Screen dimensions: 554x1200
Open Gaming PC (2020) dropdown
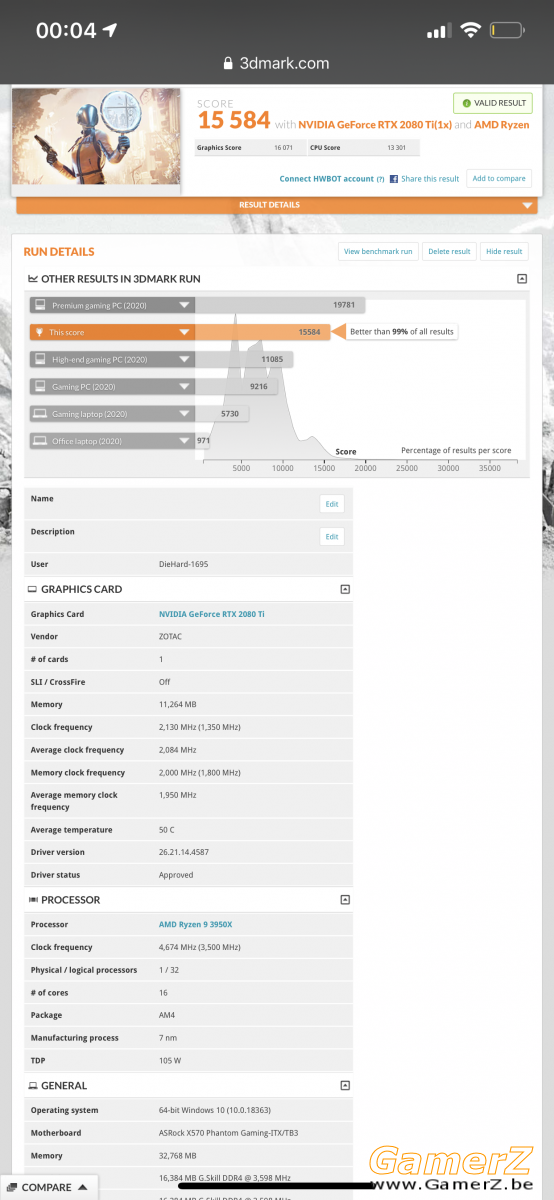click(x=184, y=386)
